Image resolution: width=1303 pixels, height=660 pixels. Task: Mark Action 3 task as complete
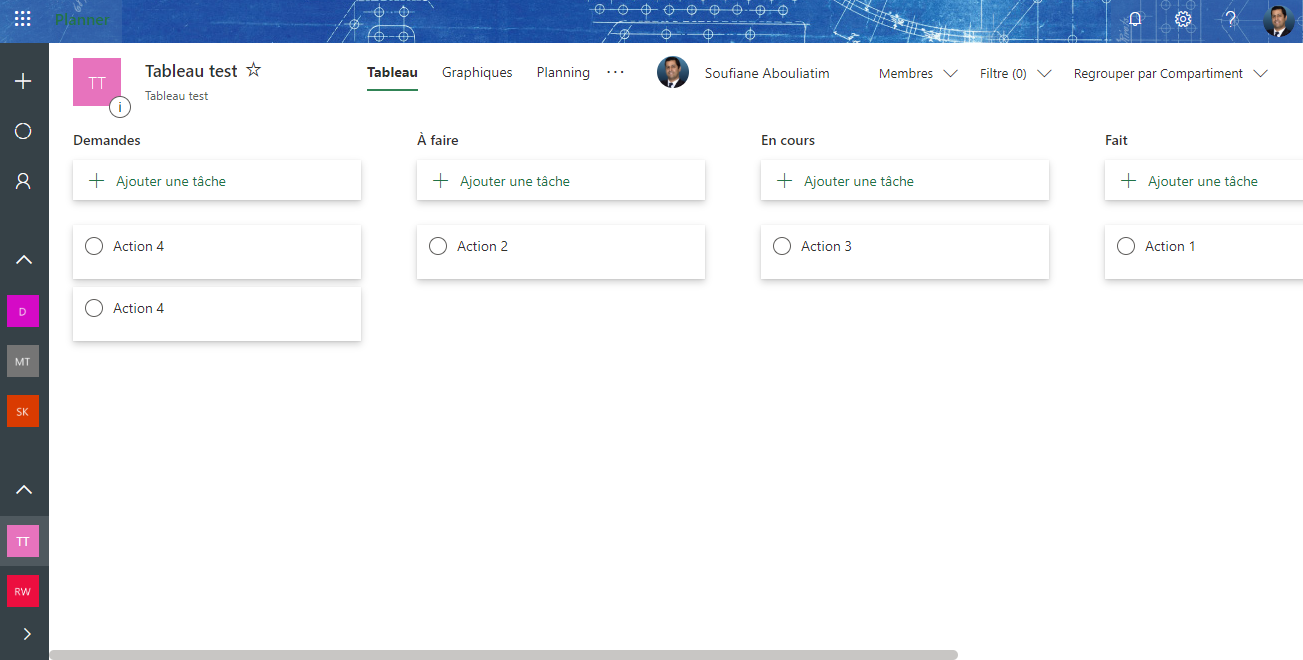[x=782, y=246]
